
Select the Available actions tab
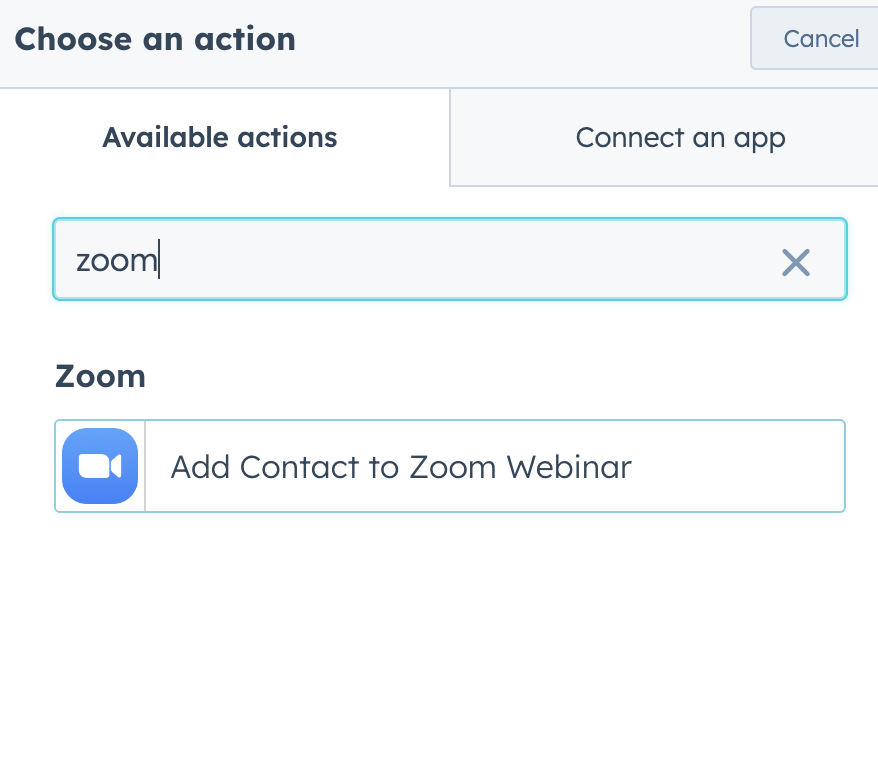(219, 137)
